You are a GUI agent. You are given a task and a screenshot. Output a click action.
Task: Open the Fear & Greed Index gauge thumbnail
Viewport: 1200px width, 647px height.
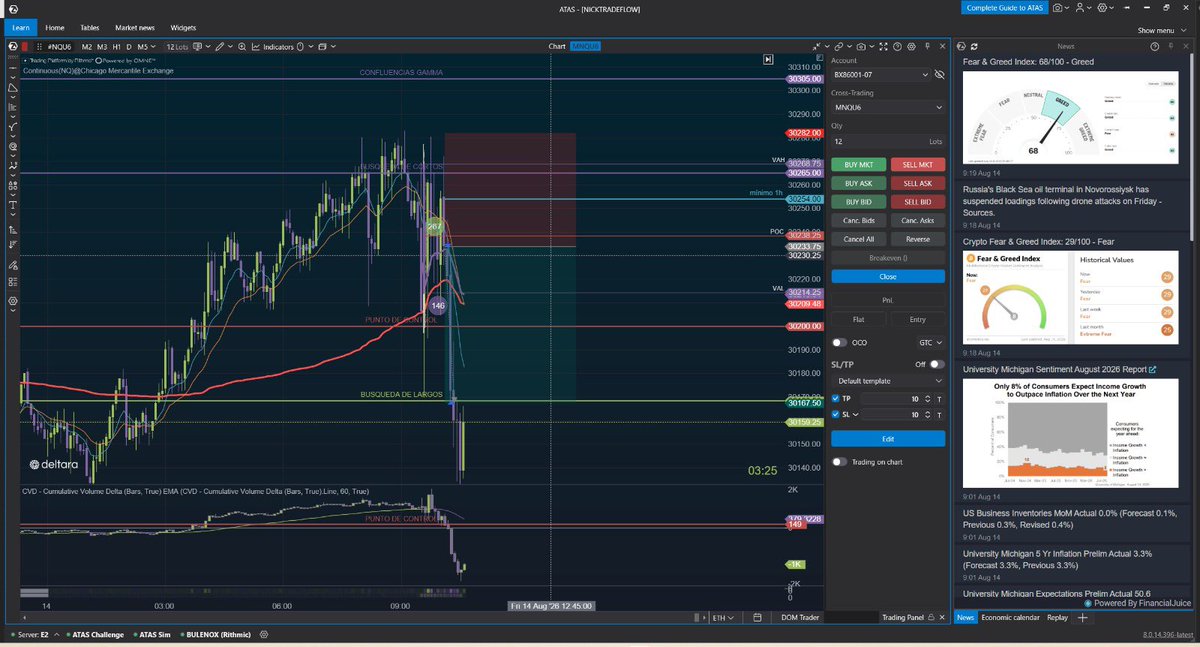click(x=1072, y=118)
